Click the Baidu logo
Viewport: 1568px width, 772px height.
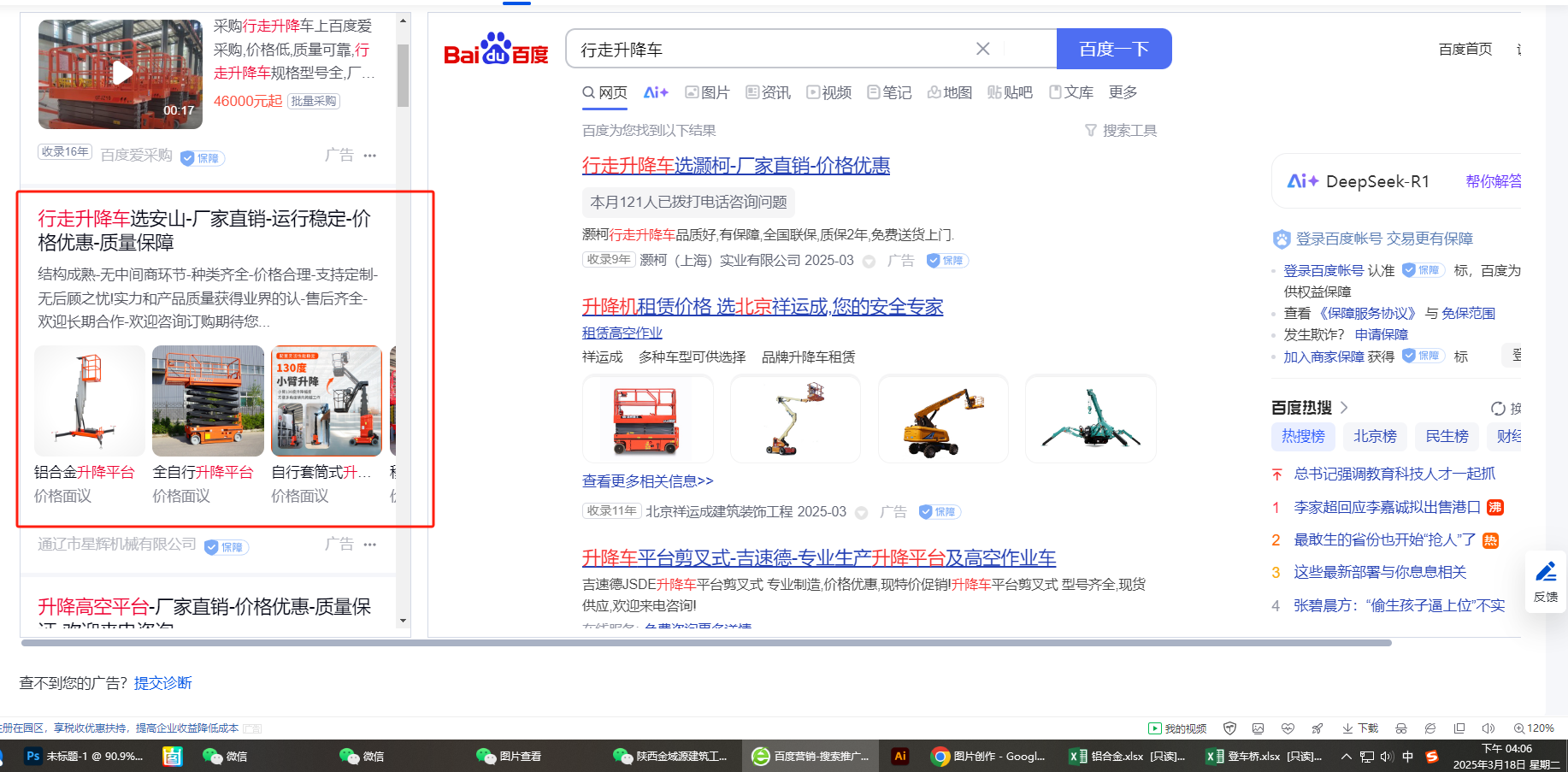[x=496, y=50]
